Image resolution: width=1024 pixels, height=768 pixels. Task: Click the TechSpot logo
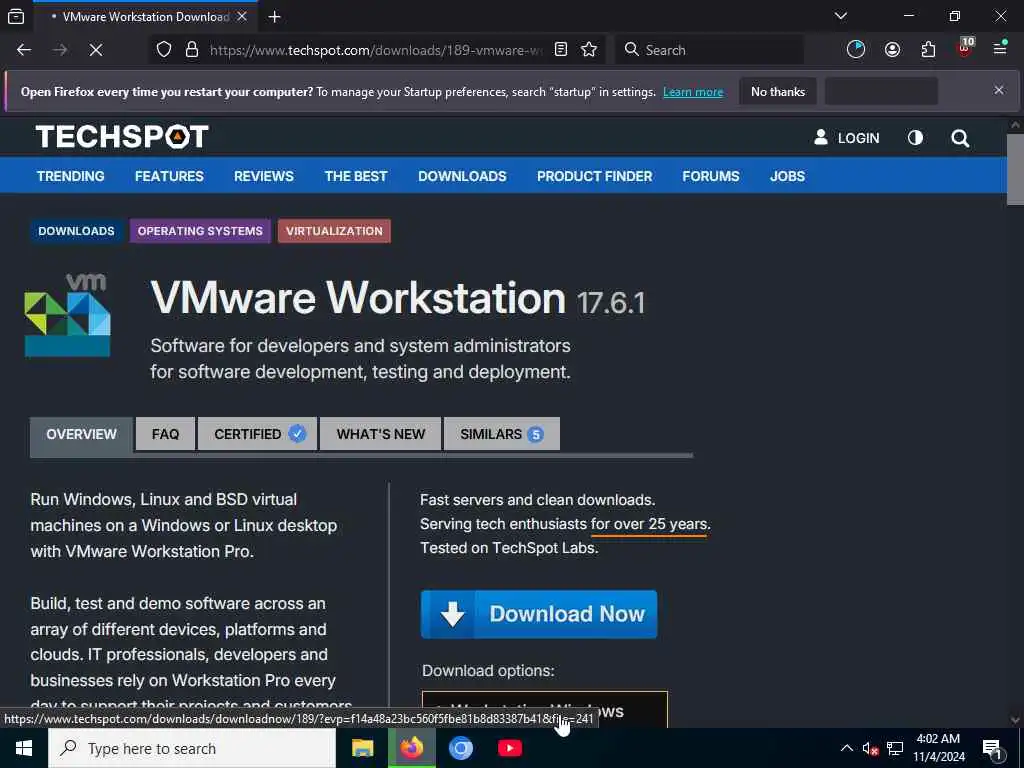[x=122, y=136]
